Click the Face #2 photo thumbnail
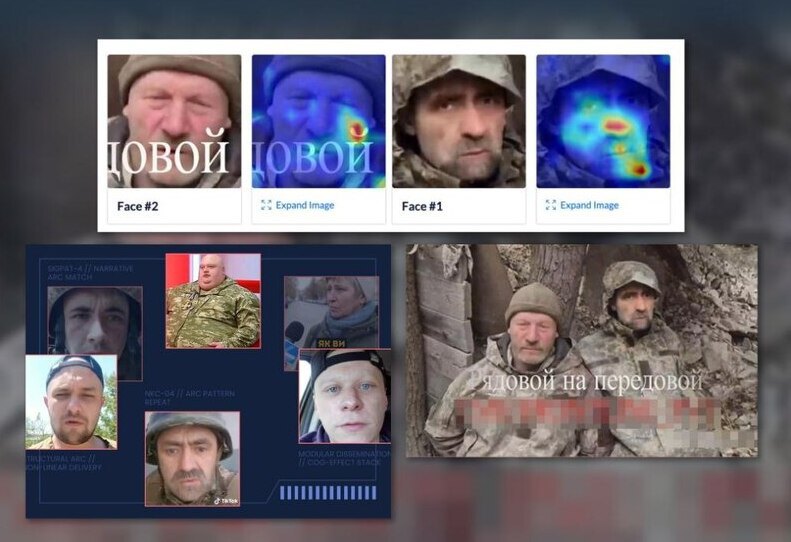The height and width of the screenshot is (542, 791). tap(175, 121)
